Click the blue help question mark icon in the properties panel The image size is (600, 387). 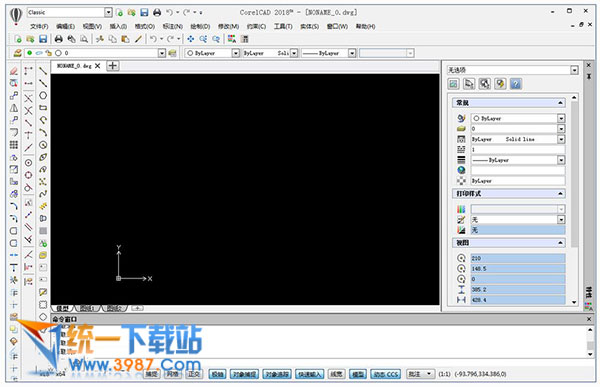point(516,84)
